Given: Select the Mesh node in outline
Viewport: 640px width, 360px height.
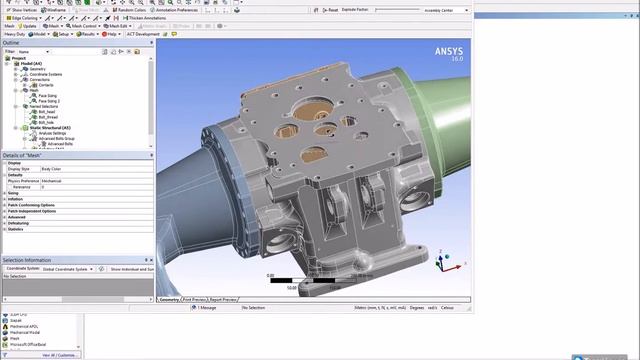Looking at the screenshot, I should [x=34, y=90].
